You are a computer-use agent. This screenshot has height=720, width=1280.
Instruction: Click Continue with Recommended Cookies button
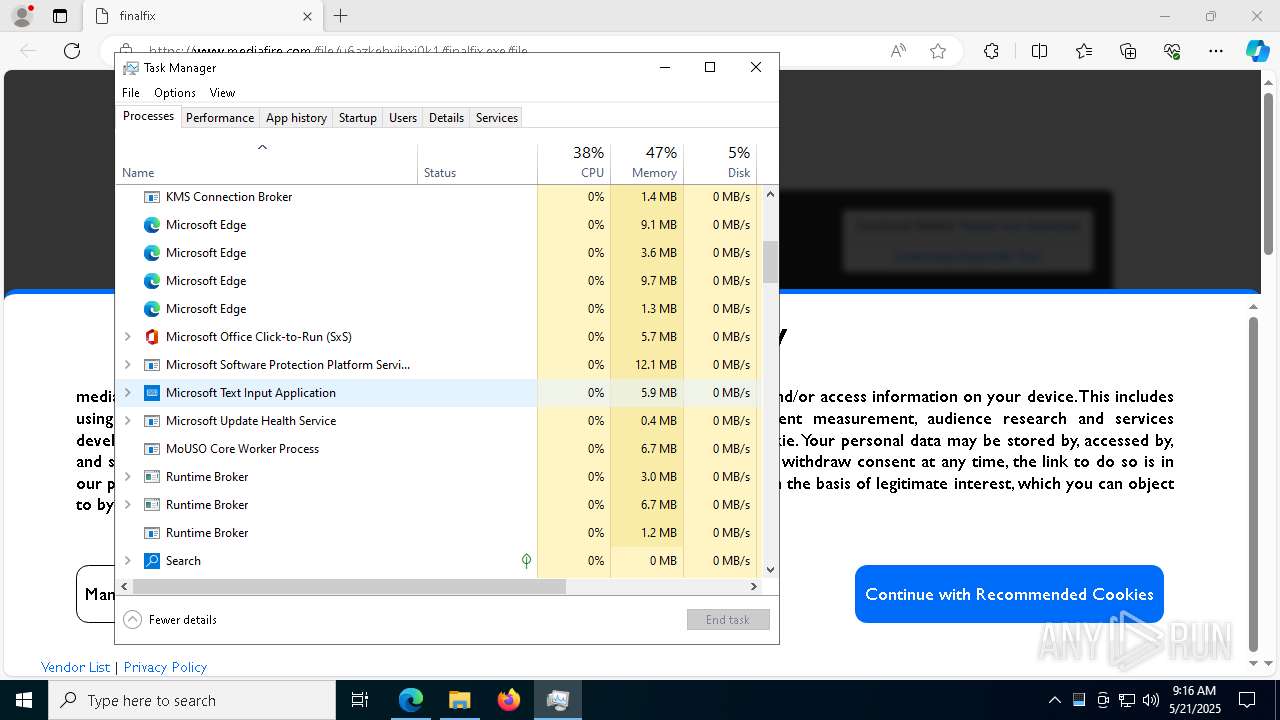pos(1009,594)
